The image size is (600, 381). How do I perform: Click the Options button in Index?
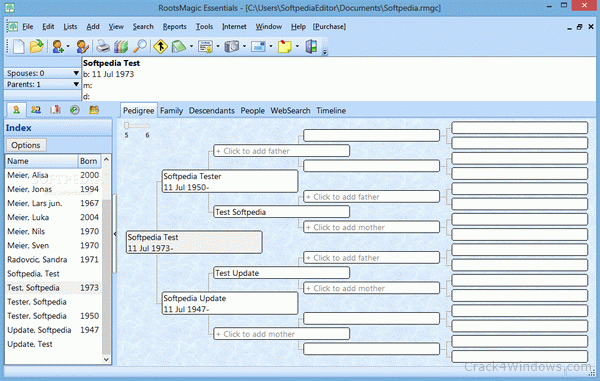[26, 145]
